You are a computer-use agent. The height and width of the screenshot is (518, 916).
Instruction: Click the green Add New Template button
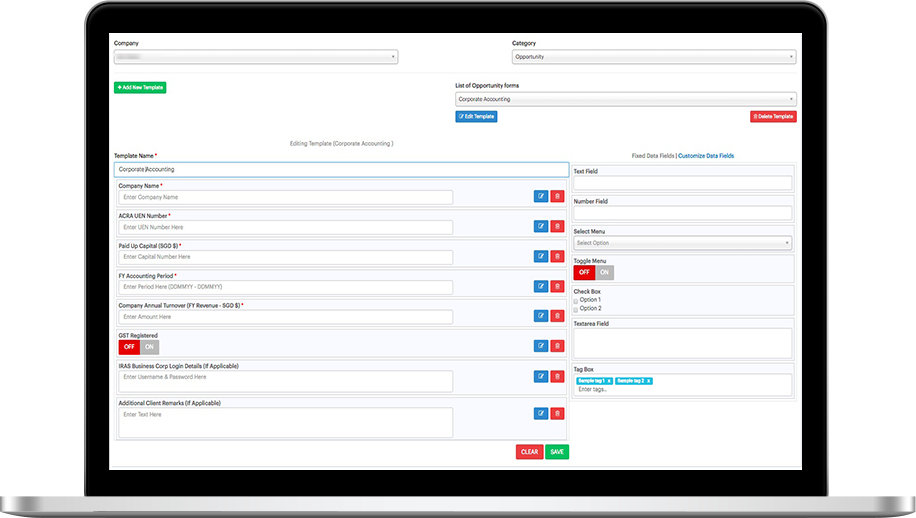click(x=140, y=88)
